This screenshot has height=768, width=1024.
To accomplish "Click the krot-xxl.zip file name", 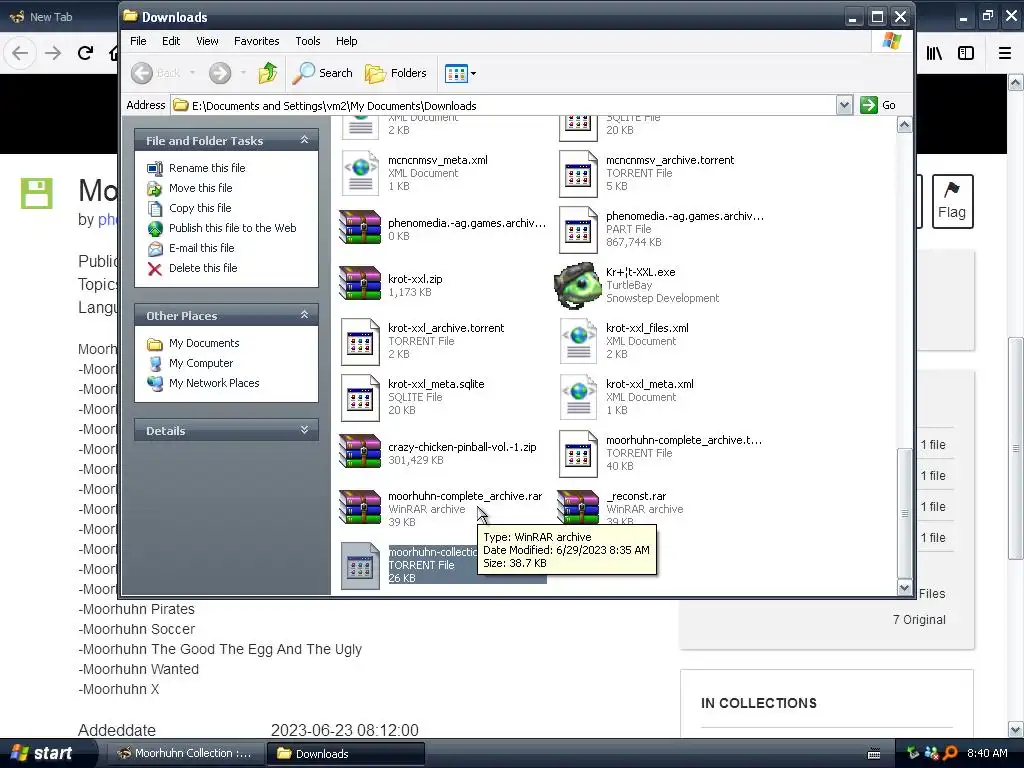I will tap(415, 279).
